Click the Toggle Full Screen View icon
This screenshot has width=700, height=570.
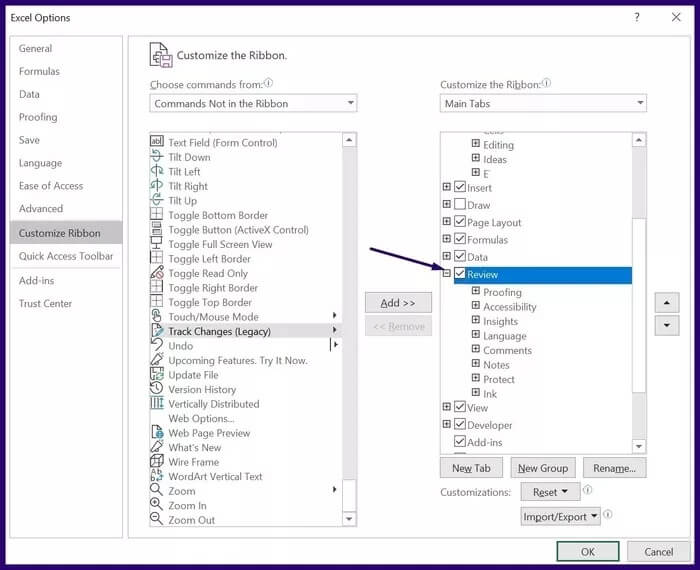click(157, 243)
